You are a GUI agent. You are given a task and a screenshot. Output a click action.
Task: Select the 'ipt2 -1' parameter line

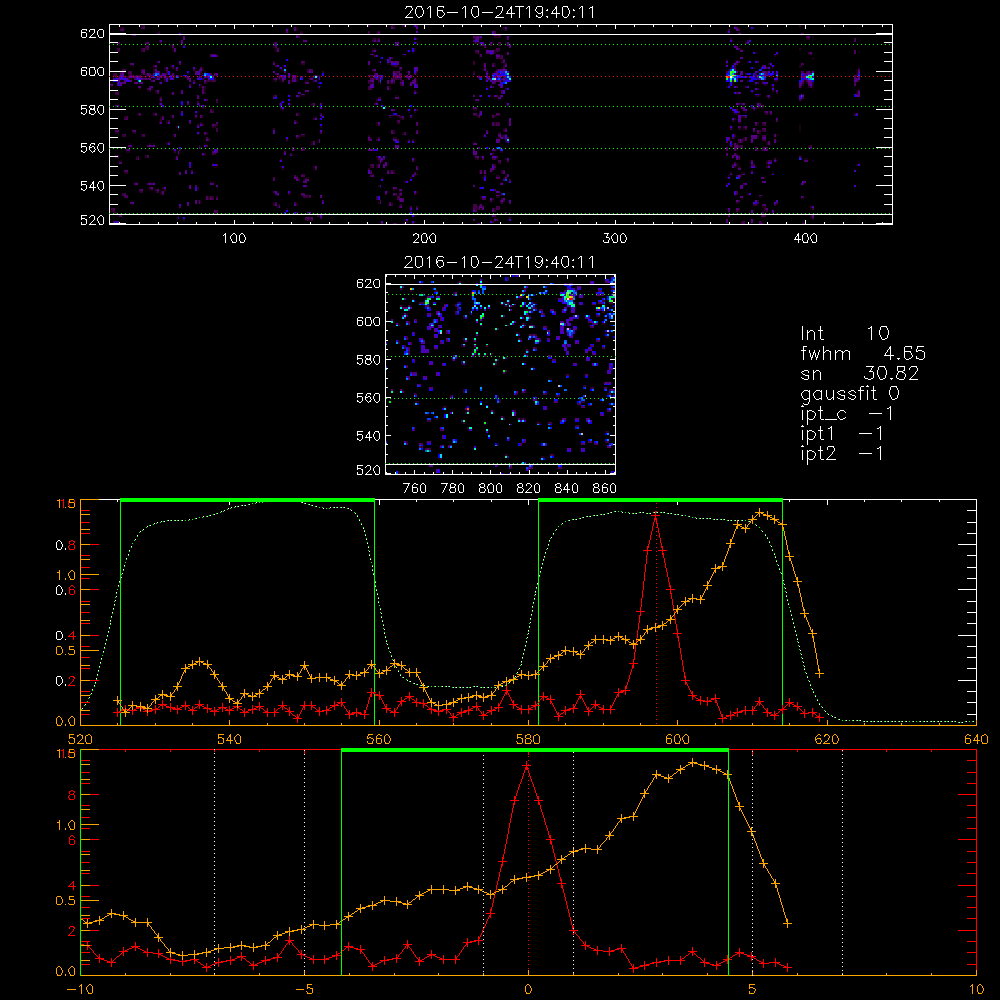click(x=842, y=453)
